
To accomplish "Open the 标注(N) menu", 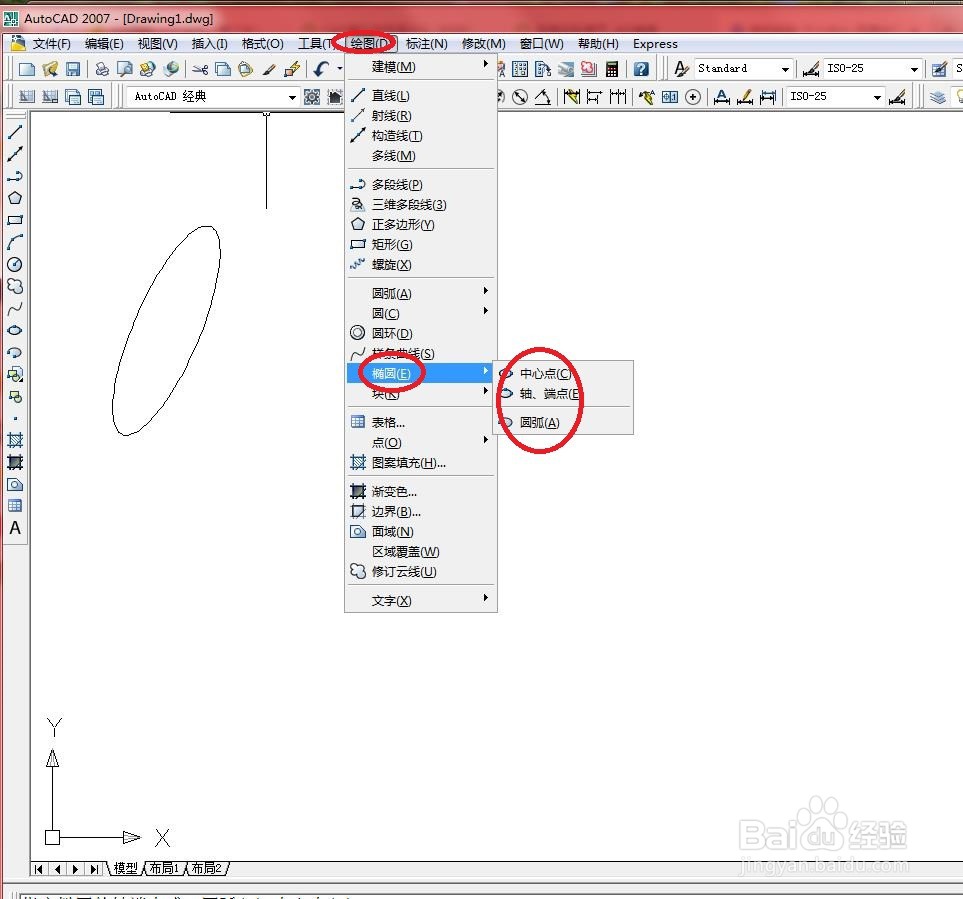I will pyautogui.click(x=426, y=44).
